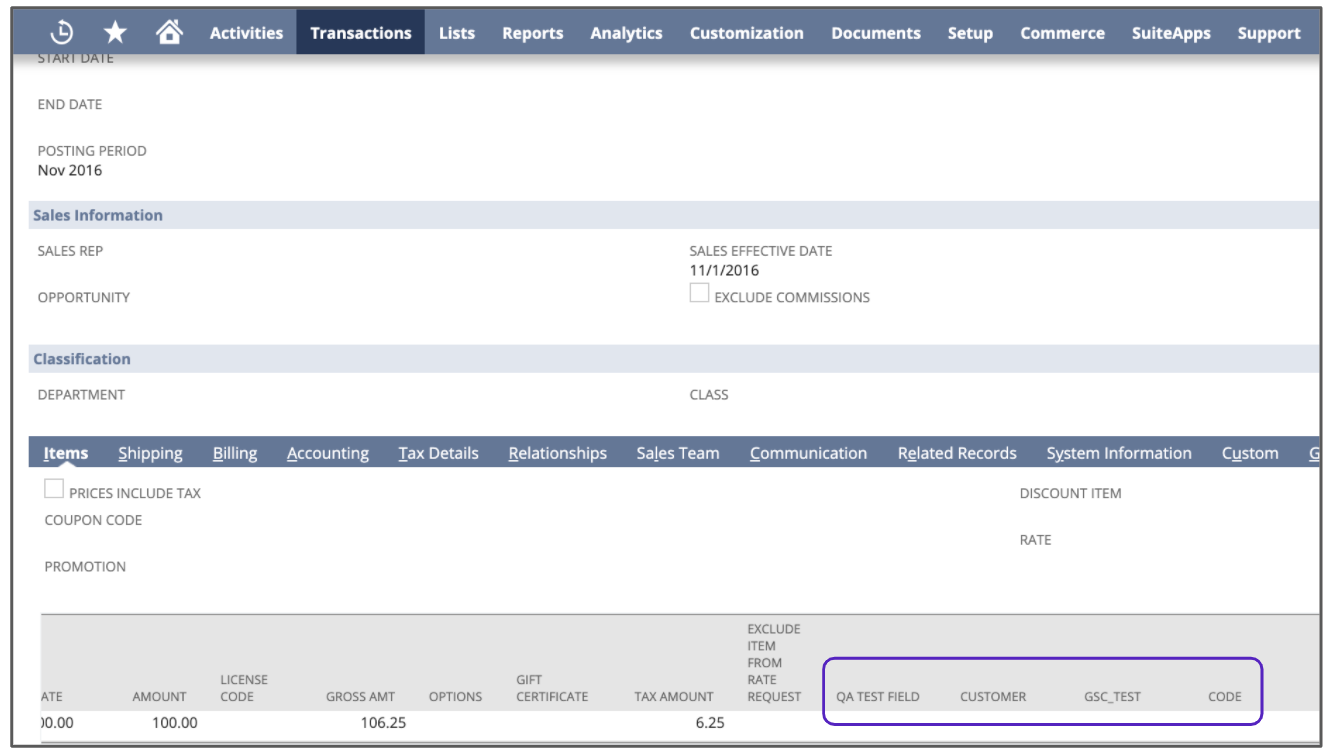Open the Reports menu
Image resolution: width=1334 pixels, height=756 pixels.
[x=532, y=33]
